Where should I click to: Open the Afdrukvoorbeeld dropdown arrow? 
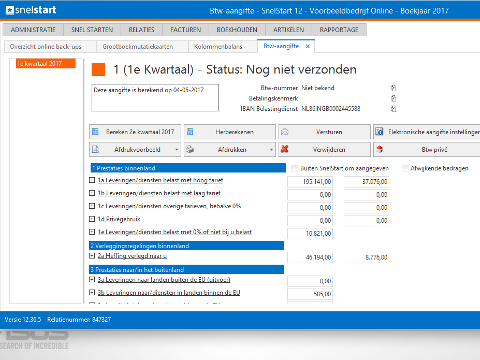(x=177, y=150)
